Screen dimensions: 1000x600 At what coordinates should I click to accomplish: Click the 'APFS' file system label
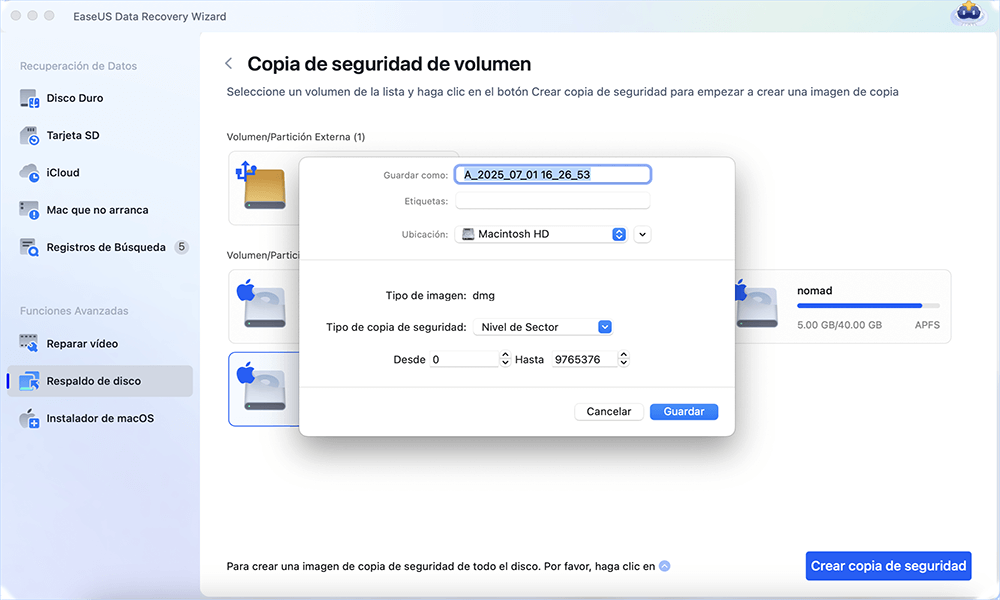click(927, 325)
